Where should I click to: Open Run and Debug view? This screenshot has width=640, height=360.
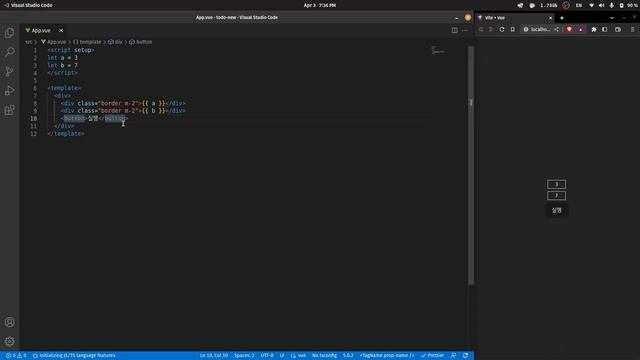coord(9,91)
